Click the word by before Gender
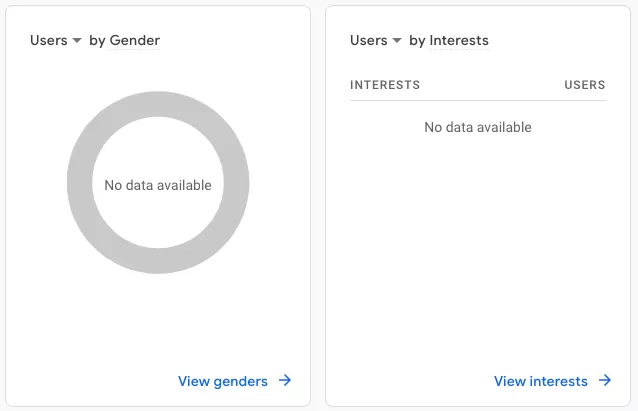Viewport: 638px width, 411px height. point(97,41)
